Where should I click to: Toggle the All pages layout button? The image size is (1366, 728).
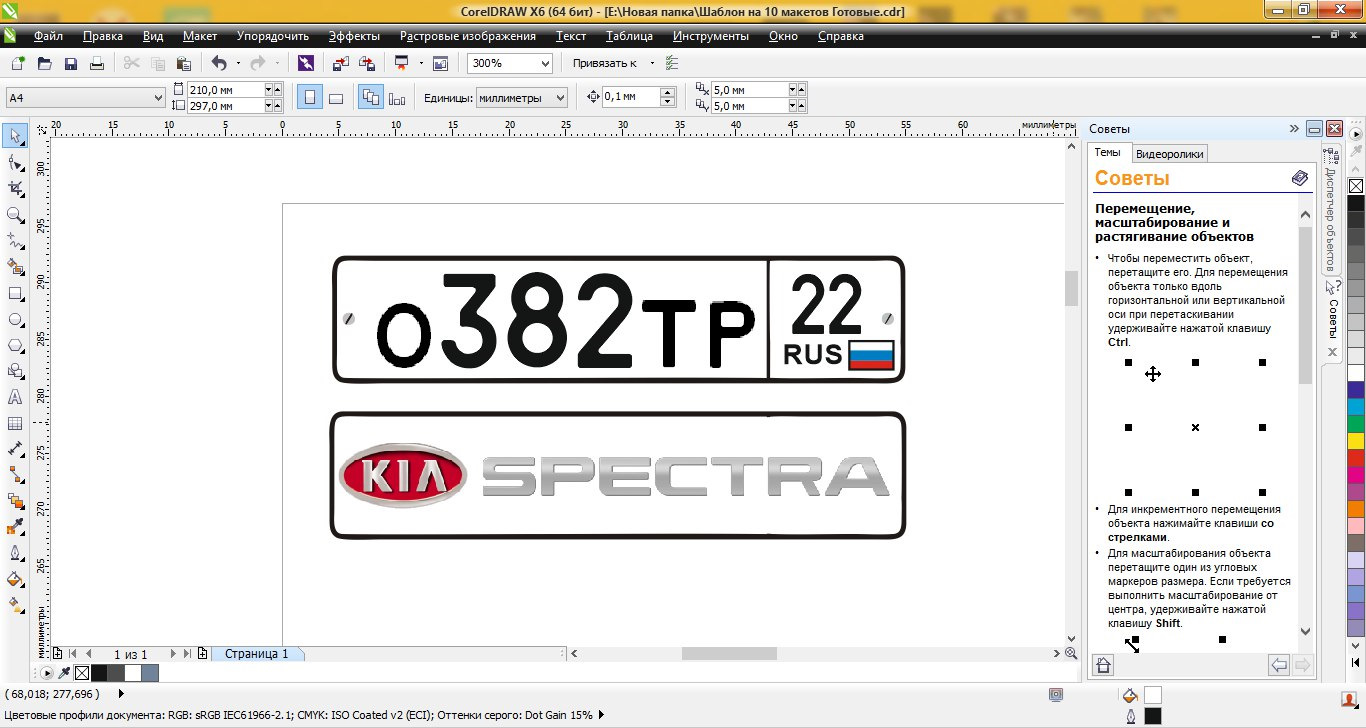click(370, 97)
